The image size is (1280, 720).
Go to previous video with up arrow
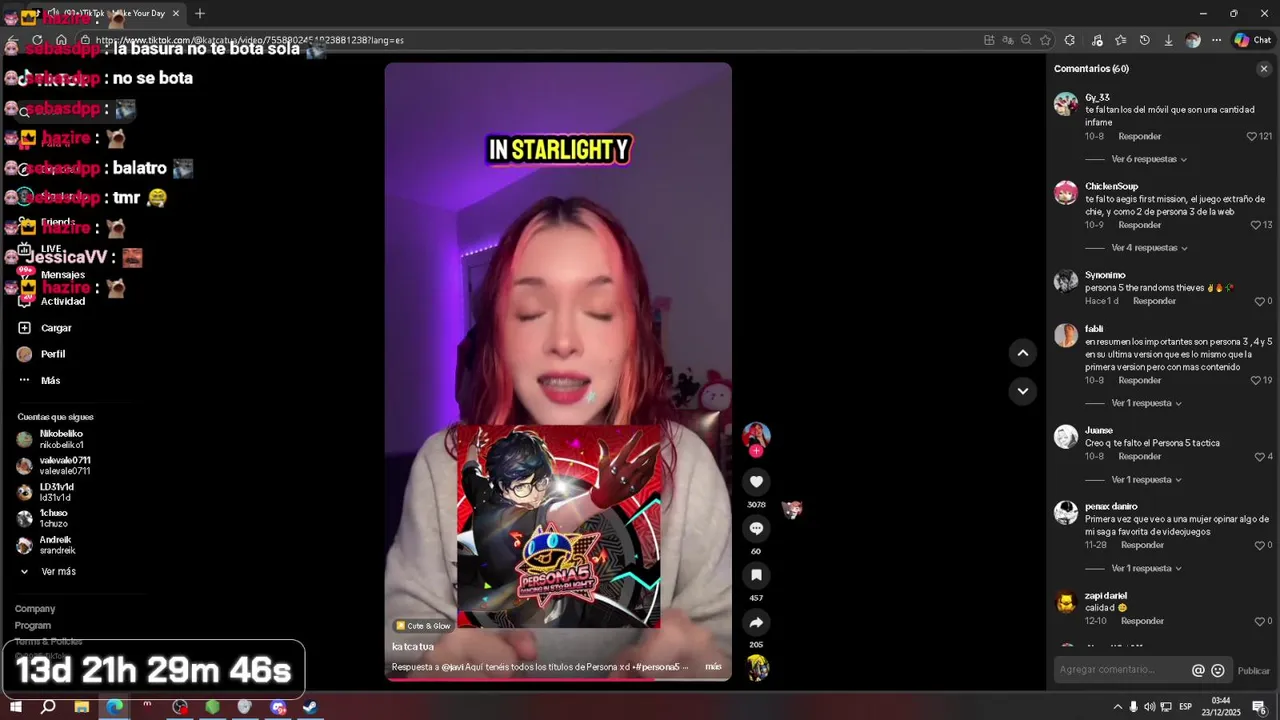click(x=1022, y=352)
